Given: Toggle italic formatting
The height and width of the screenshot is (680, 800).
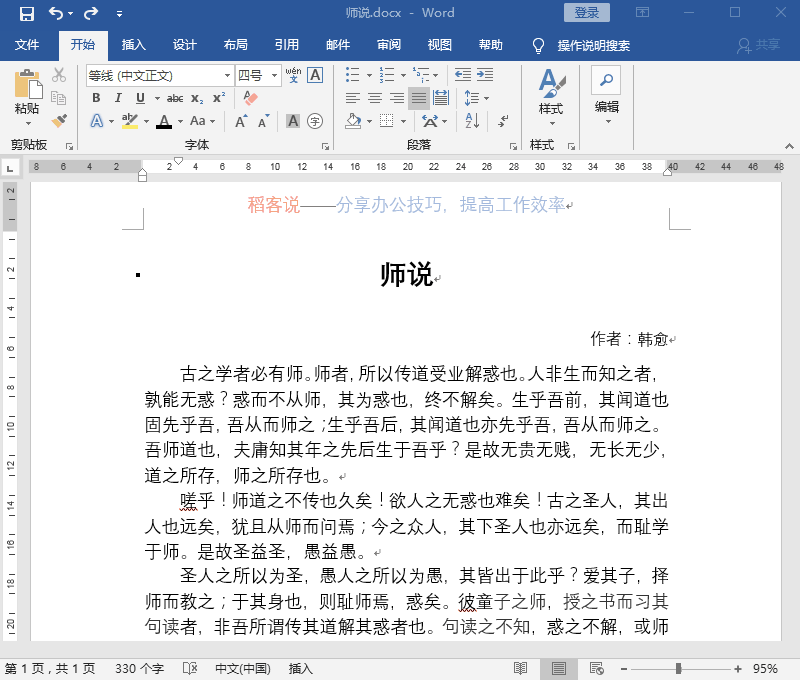Looking at the screenshot, I should click(x=118, y=98).
